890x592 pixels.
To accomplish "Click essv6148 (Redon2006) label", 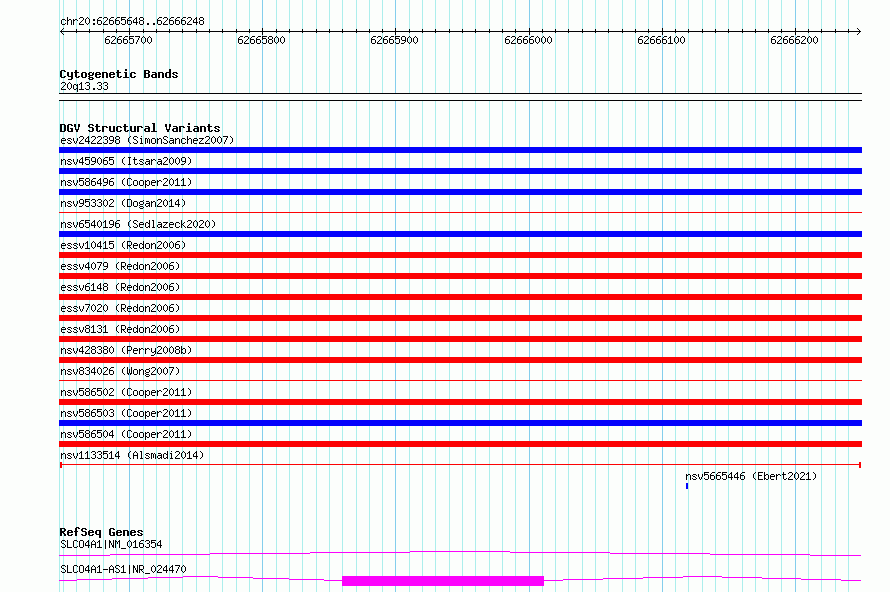I will pyautogui.click(x=120, y=287).
